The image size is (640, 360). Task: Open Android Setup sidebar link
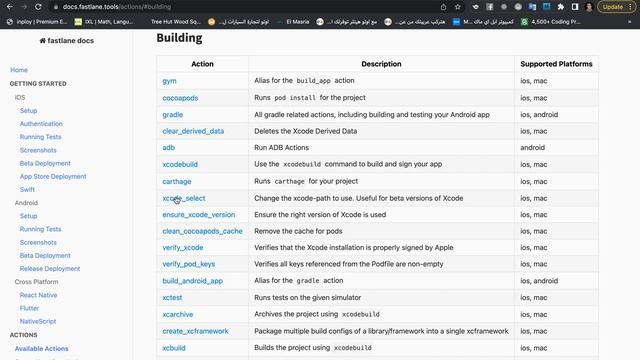click(x=28, y=216)
